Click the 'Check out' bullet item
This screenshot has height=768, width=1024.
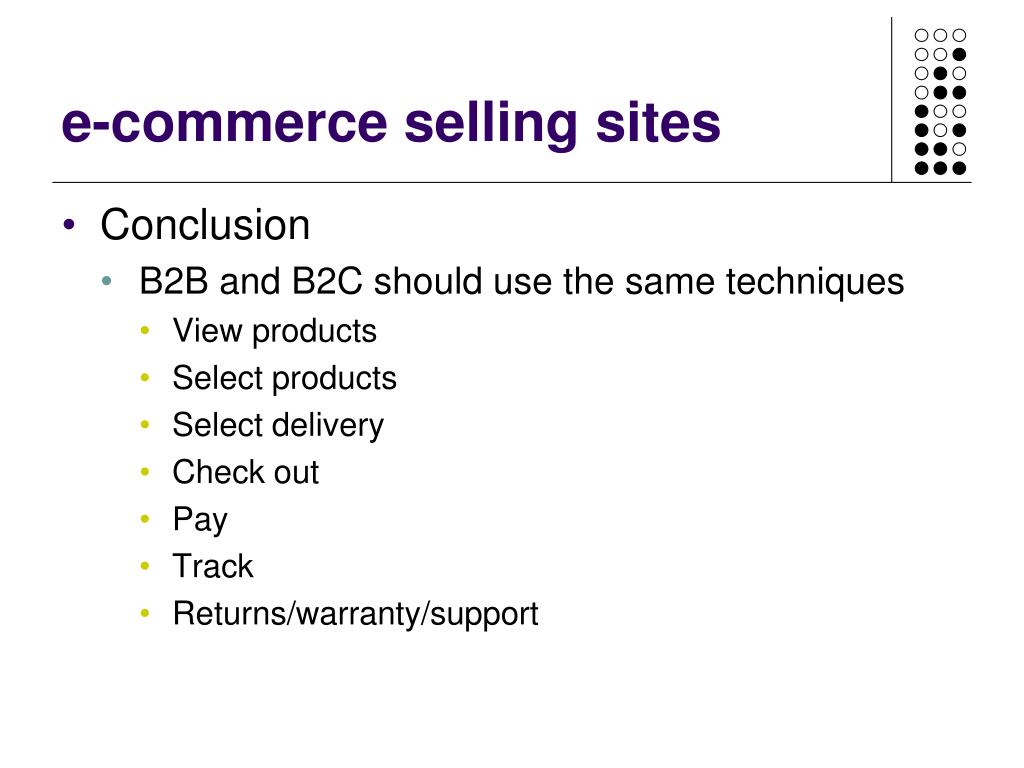click(x=246, y=472)
